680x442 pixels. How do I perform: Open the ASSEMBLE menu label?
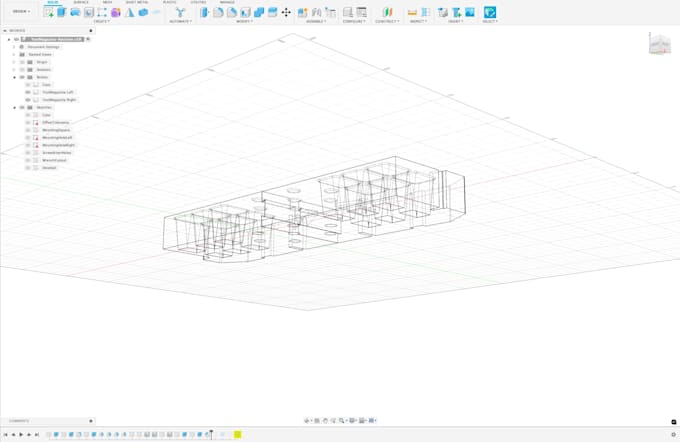point(317,21)
